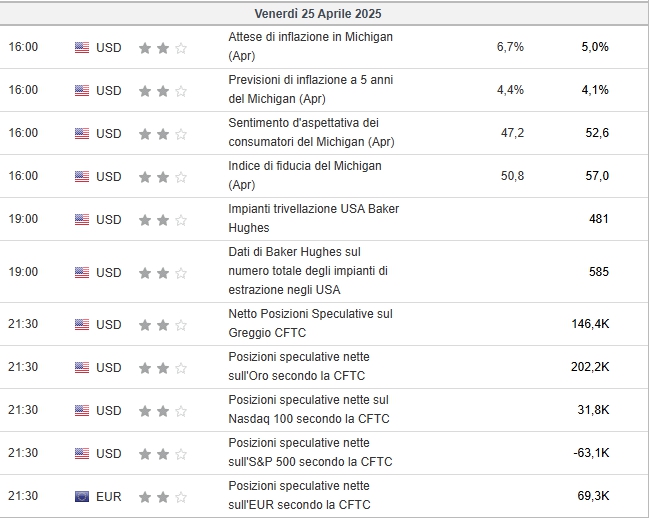Screen dimensions: 649x522
Task: Open Sentimento d'aspettativa dei consumatori del Michigan
Action: (x=311, y=132)
